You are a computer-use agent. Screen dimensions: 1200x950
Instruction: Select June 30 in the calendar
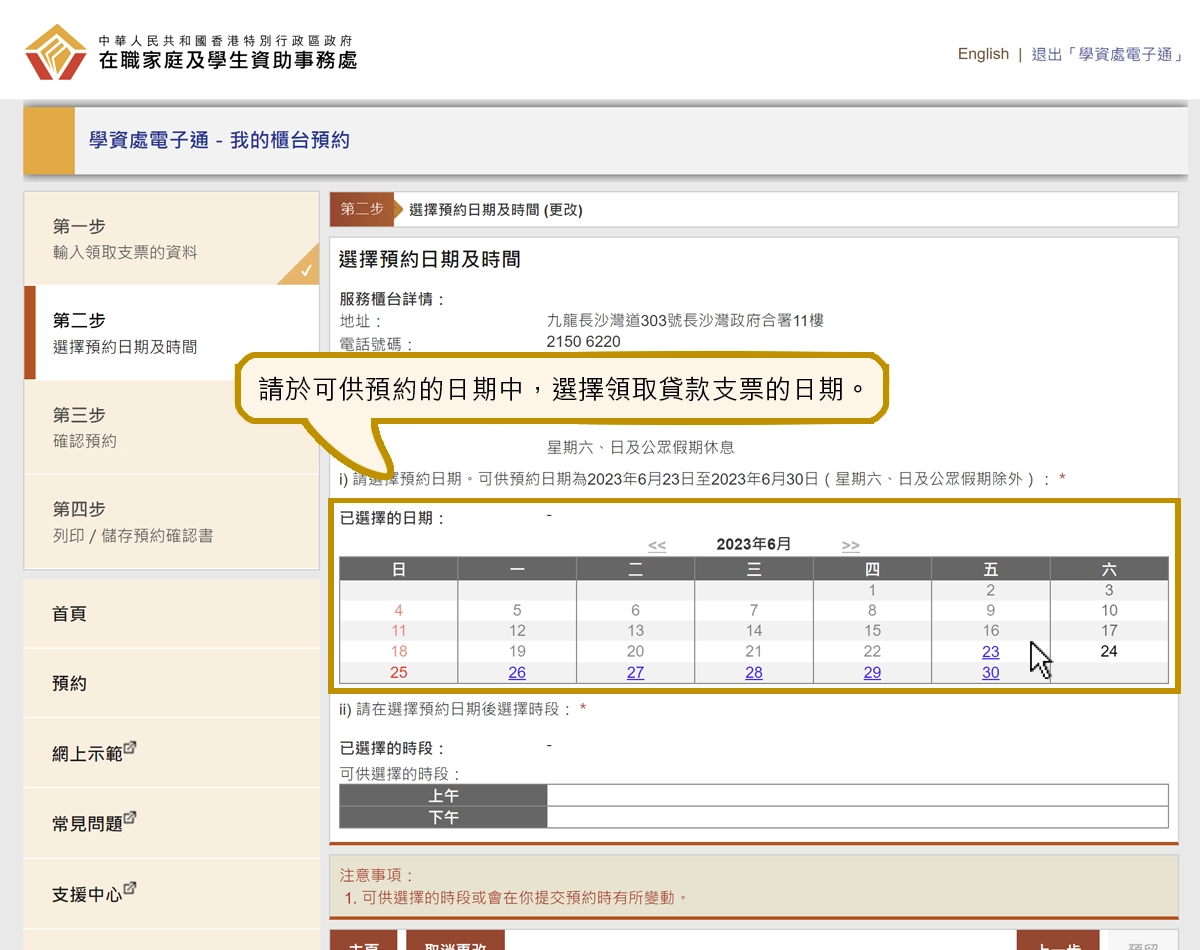[991, 672]
